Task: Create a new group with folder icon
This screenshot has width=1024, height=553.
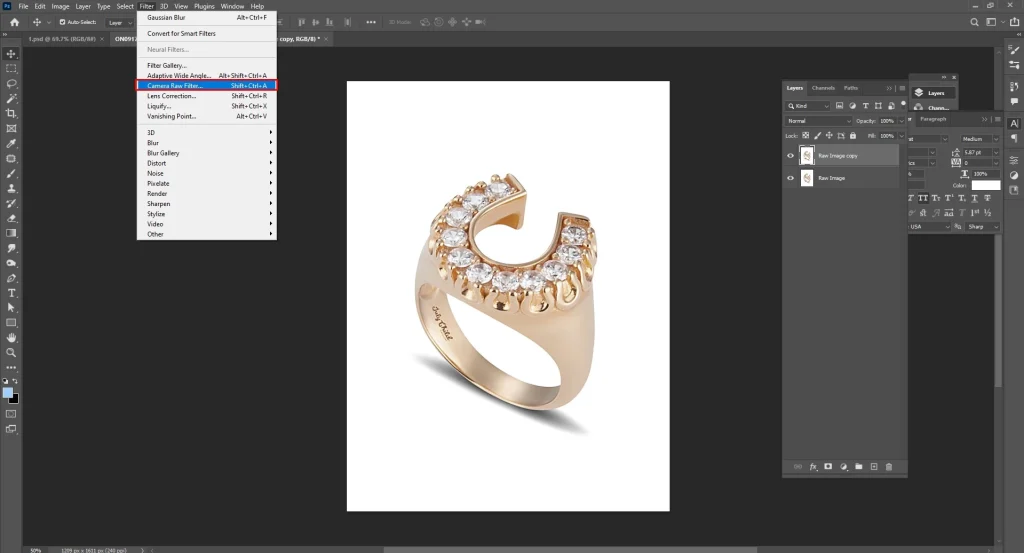Action: 858,467
